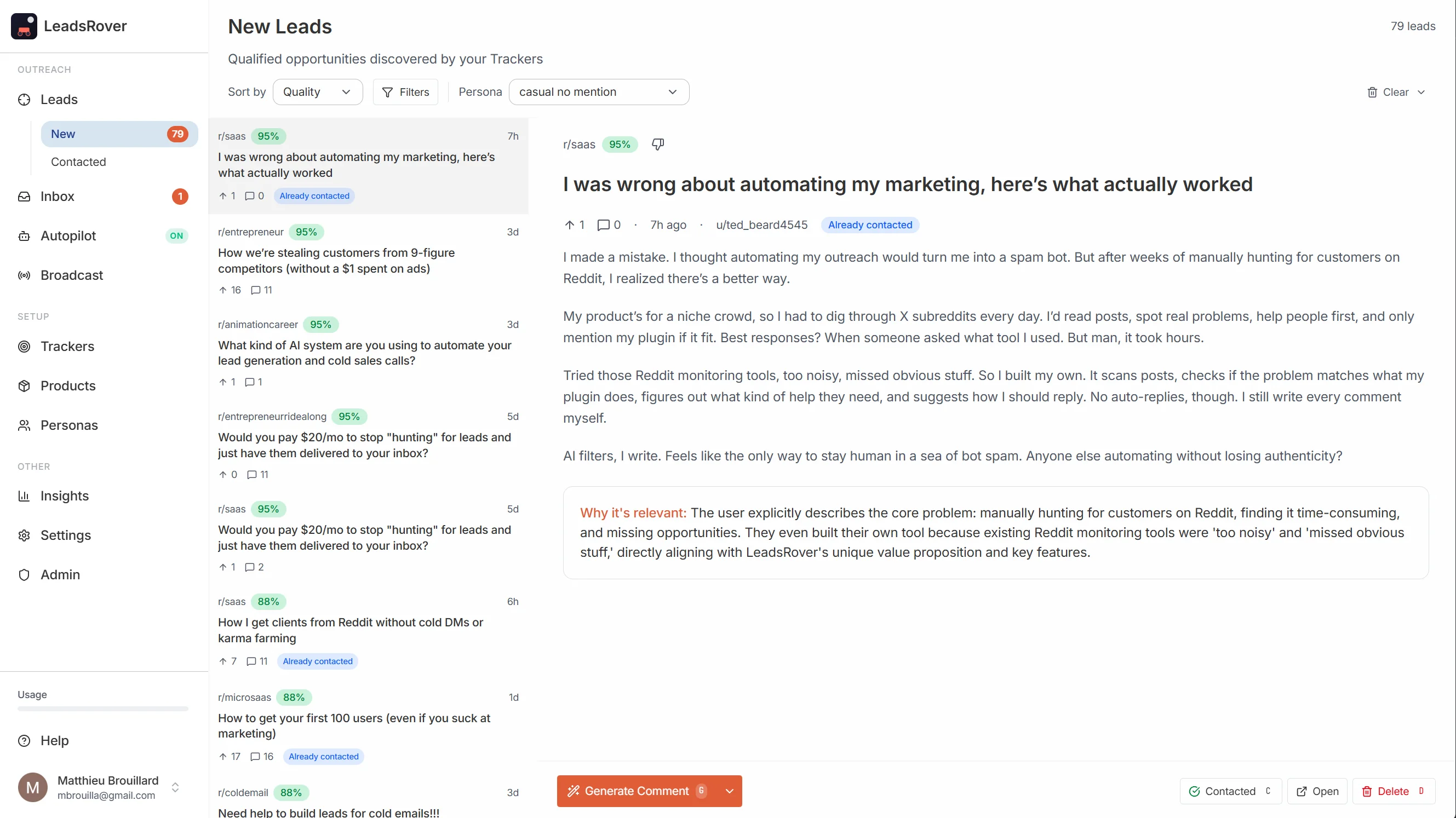Open Settings using the gear icon
The height and width of the screenshot is (818, 1456).
click(24, 535)
